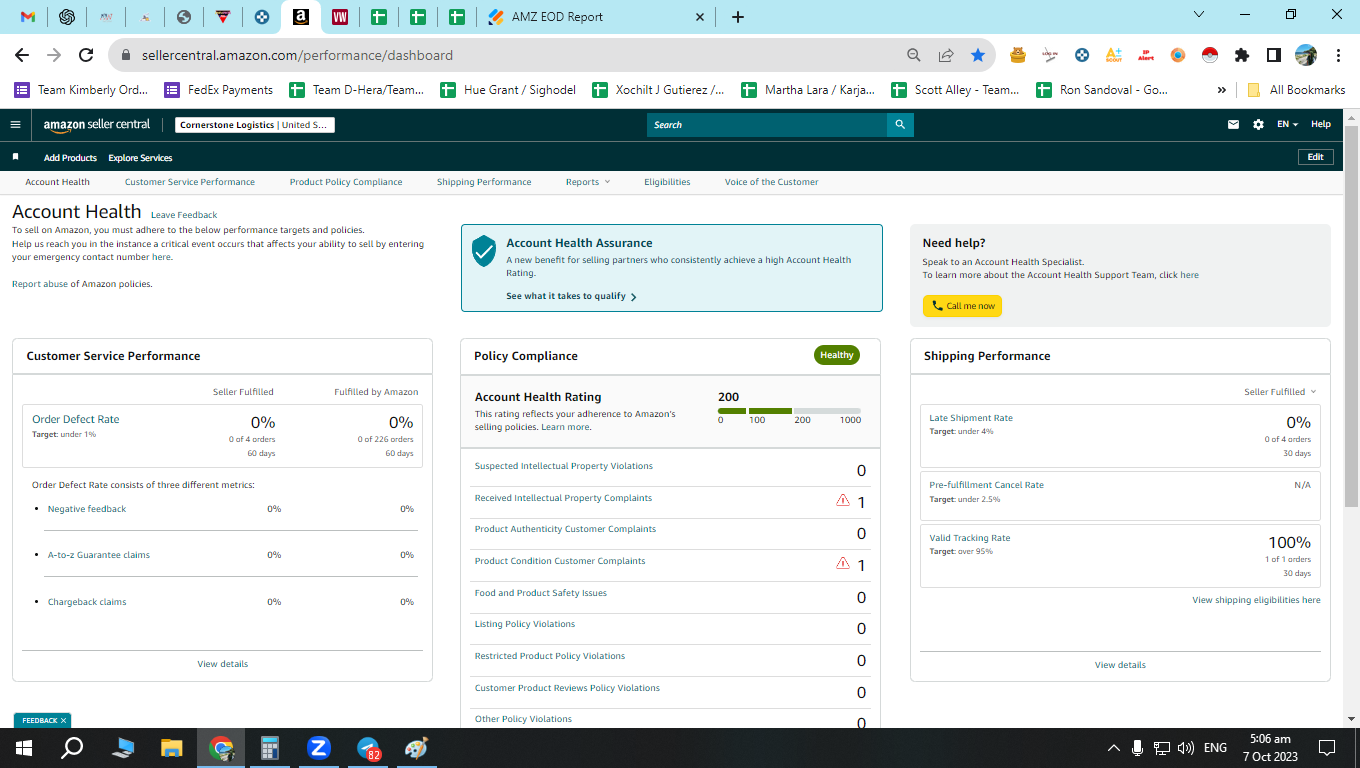Viewport: 1360px width, 768px height.
Task: Click Add Products link
Action: [70, 158]
